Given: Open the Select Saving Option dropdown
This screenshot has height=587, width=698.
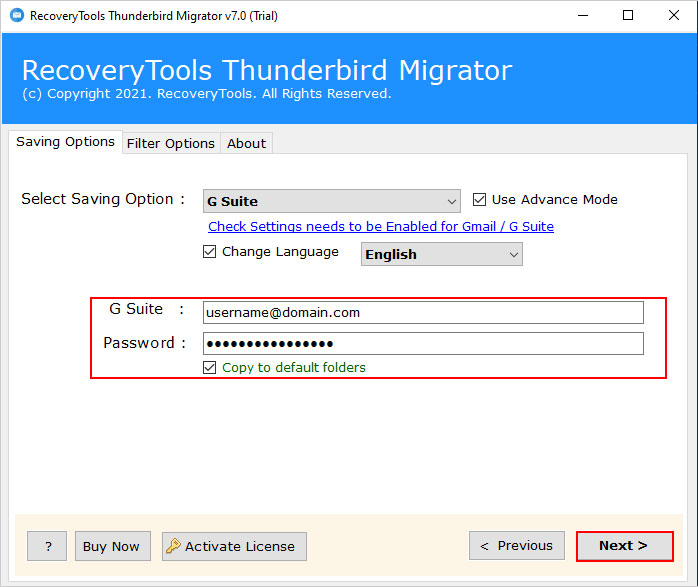Looking at the screenshot, I should 332,201.
